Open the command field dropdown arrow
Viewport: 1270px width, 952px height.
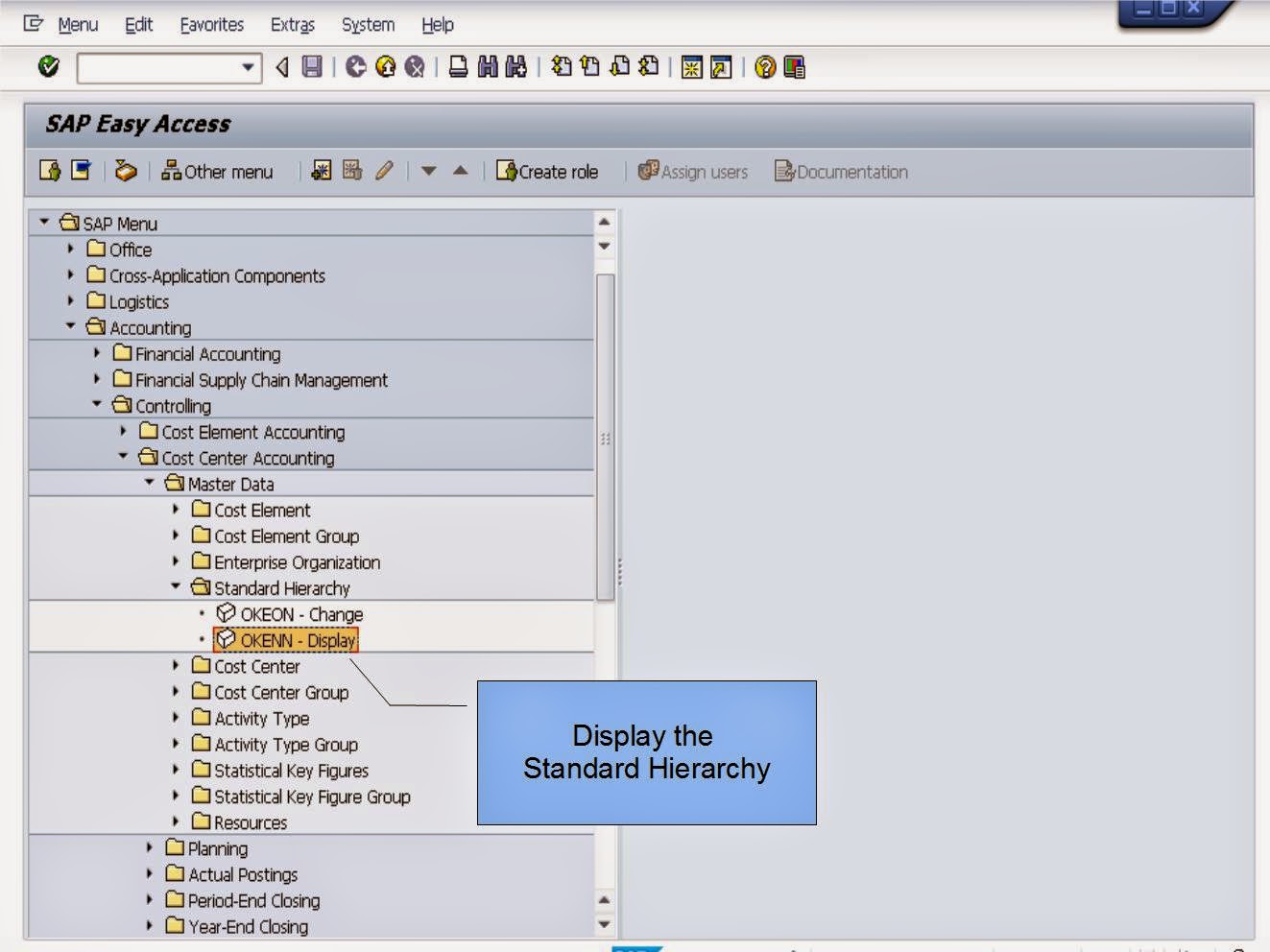coord(248,67)
